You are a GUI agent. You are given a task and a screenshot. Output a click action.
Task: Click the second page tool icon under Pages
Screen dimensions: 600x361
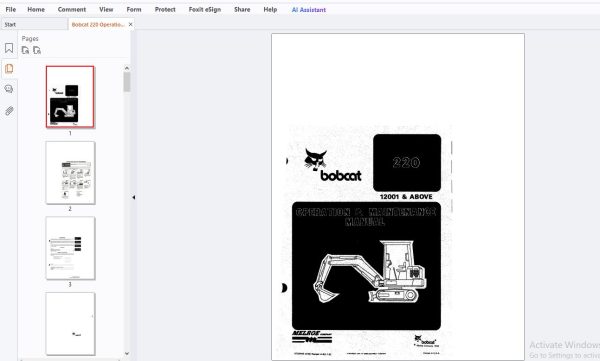coord(37,50)
